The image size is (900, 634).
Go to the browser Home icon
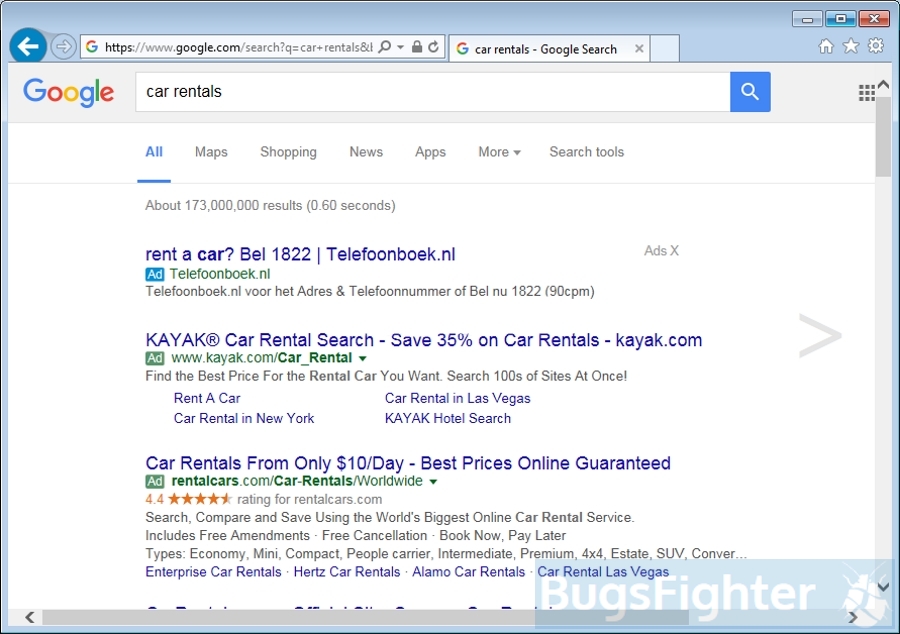(x=826, y=46)
